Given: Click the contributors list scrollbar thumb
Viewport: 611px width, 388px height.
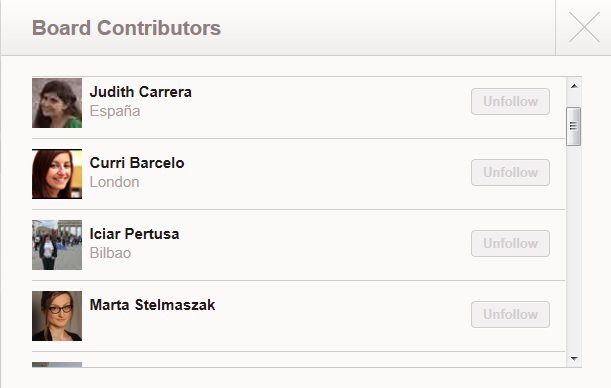Looking at the screenshot, I should point(574,126).
